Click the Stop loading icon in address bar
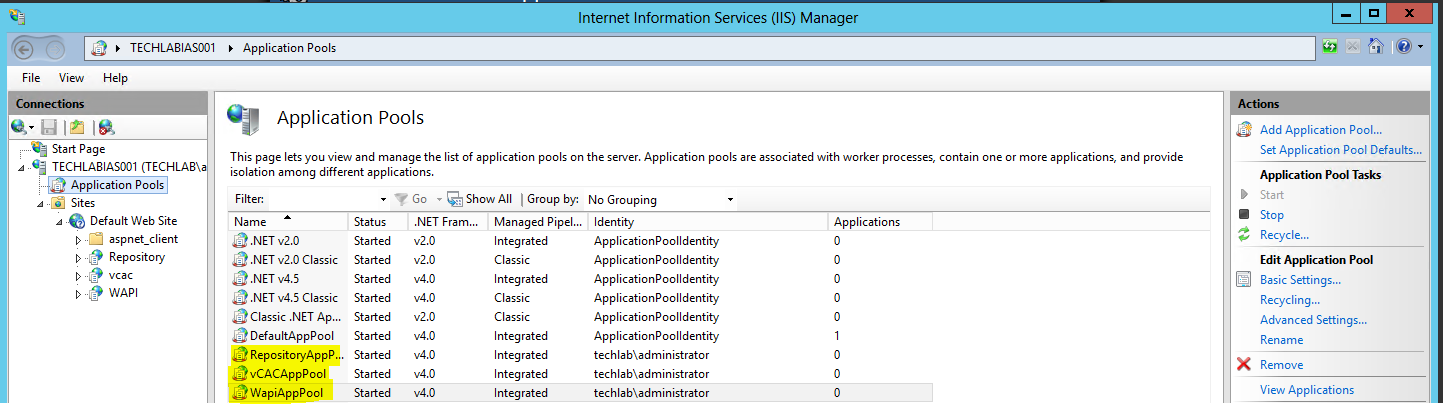This screenshot has width=1443, height=404. point(1353,47)
